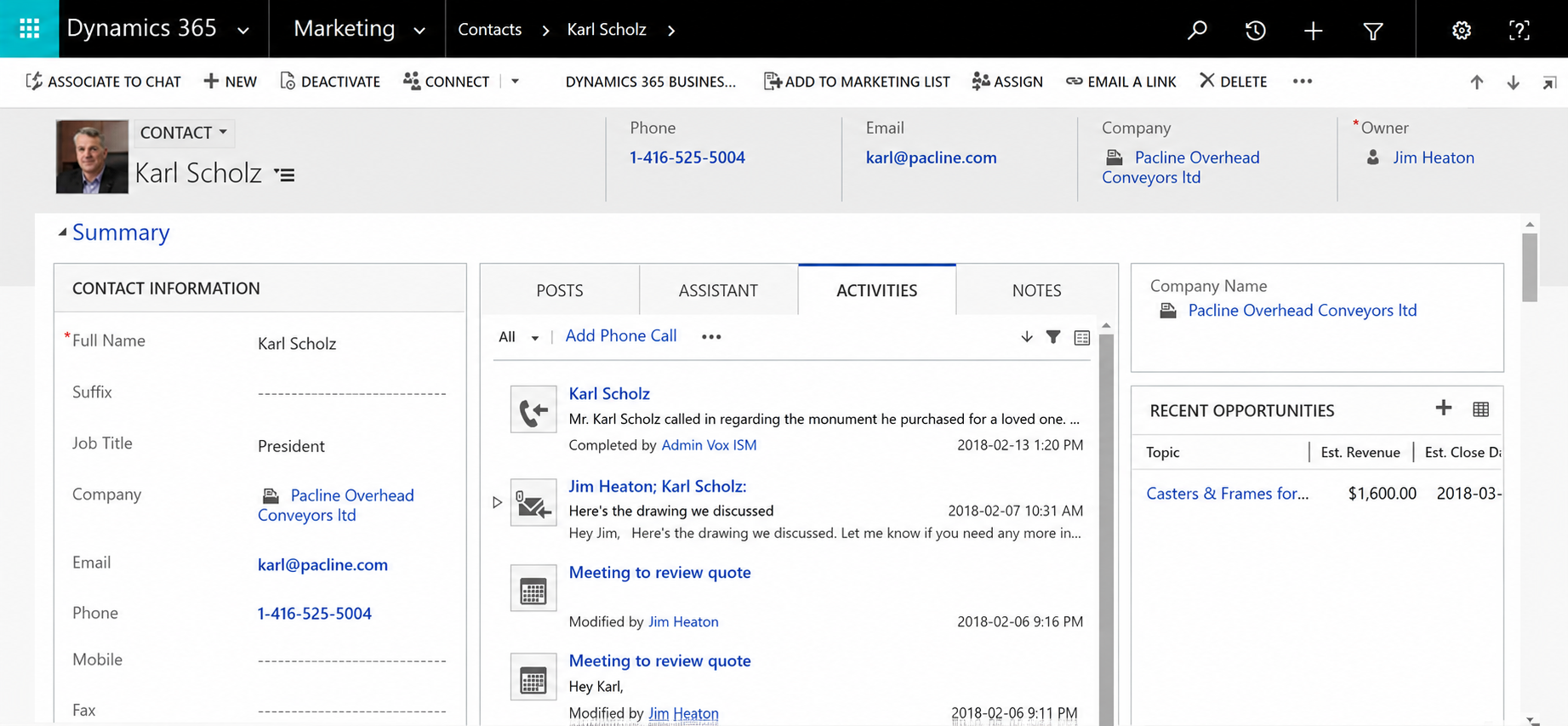The image size is (1568, 726).
Task: Click the first Meeting to review quote calendar icon
Action: [x=533, y=588]
